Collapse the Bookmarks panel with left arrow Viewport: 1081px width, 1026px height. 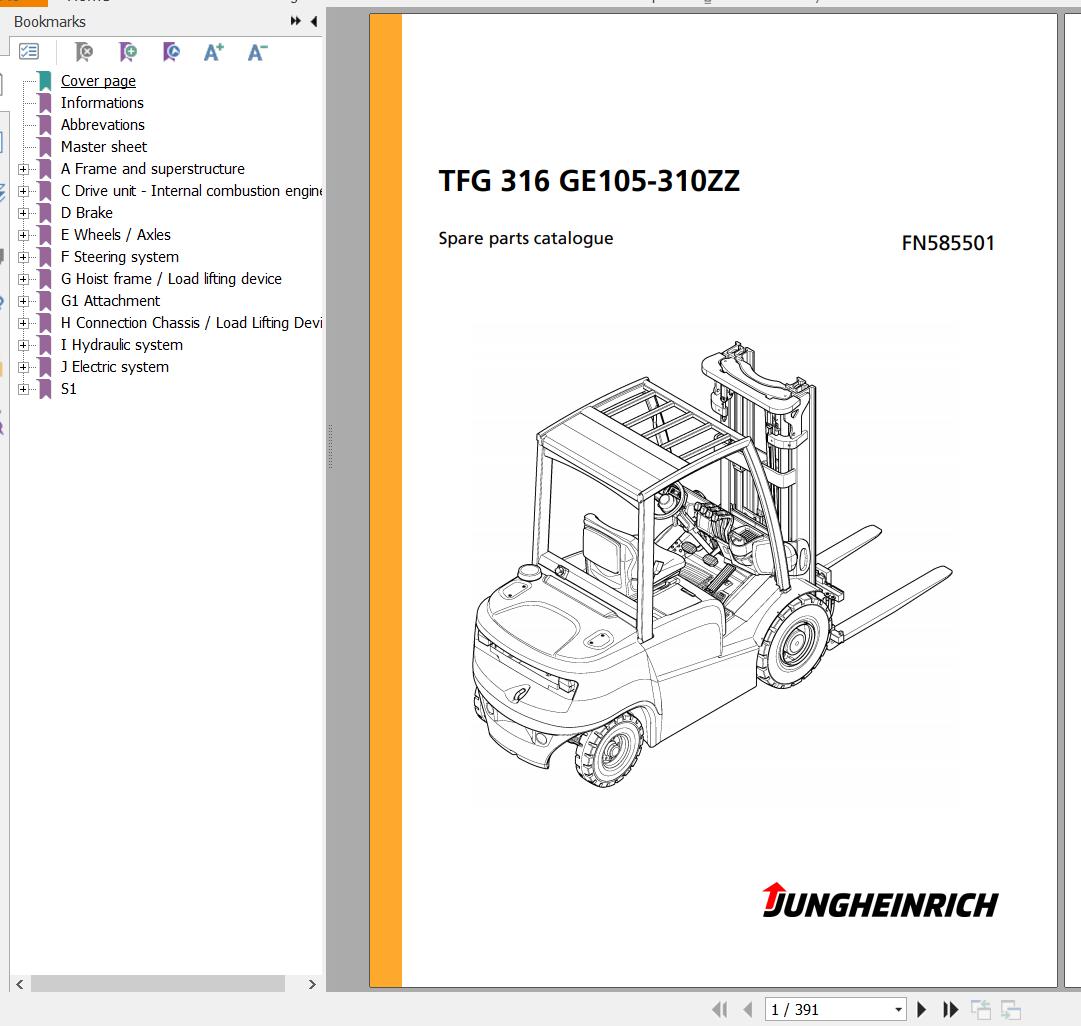pos(314,21)
